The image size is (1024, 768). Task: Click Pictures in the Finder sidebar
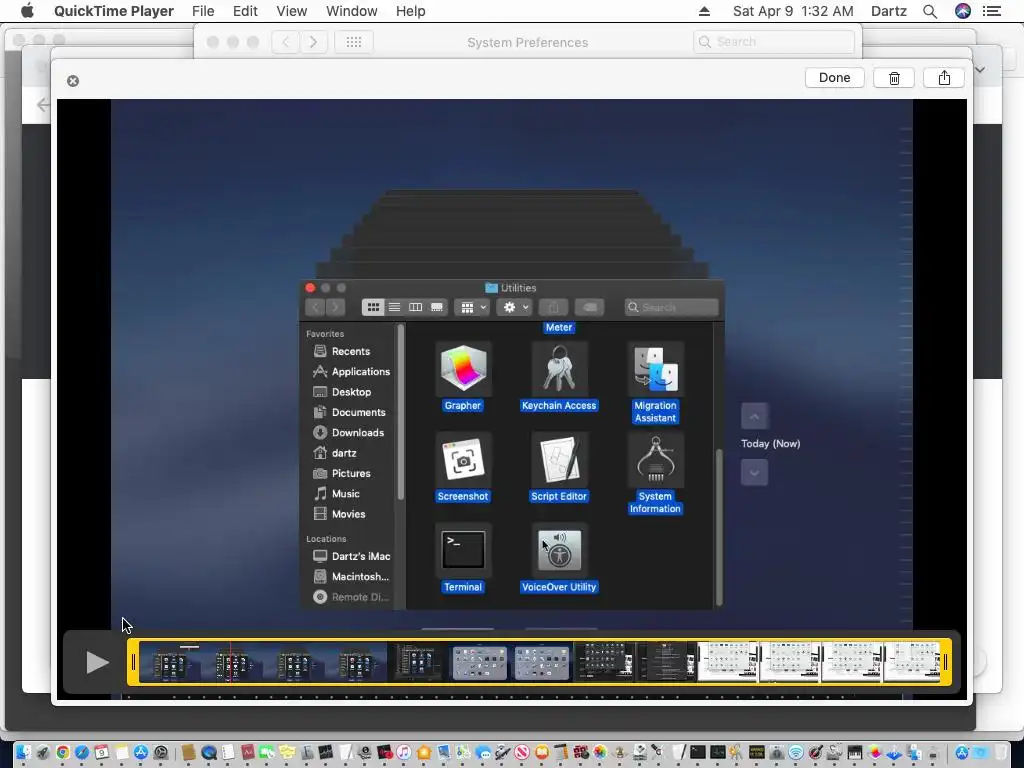point(351,473)
